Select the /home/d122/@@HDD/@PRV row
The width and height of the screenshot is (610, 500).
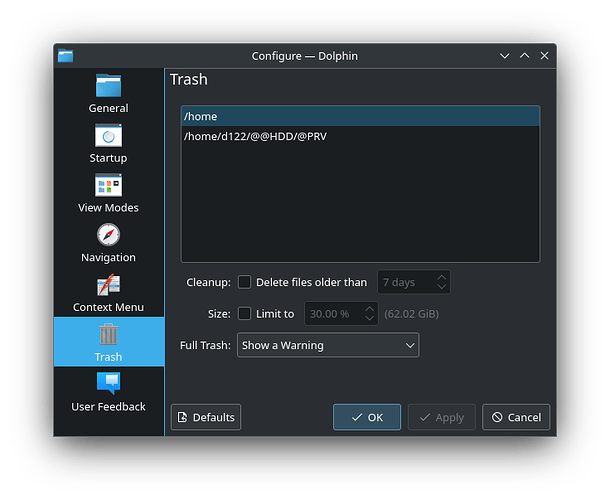click(360, 136)
